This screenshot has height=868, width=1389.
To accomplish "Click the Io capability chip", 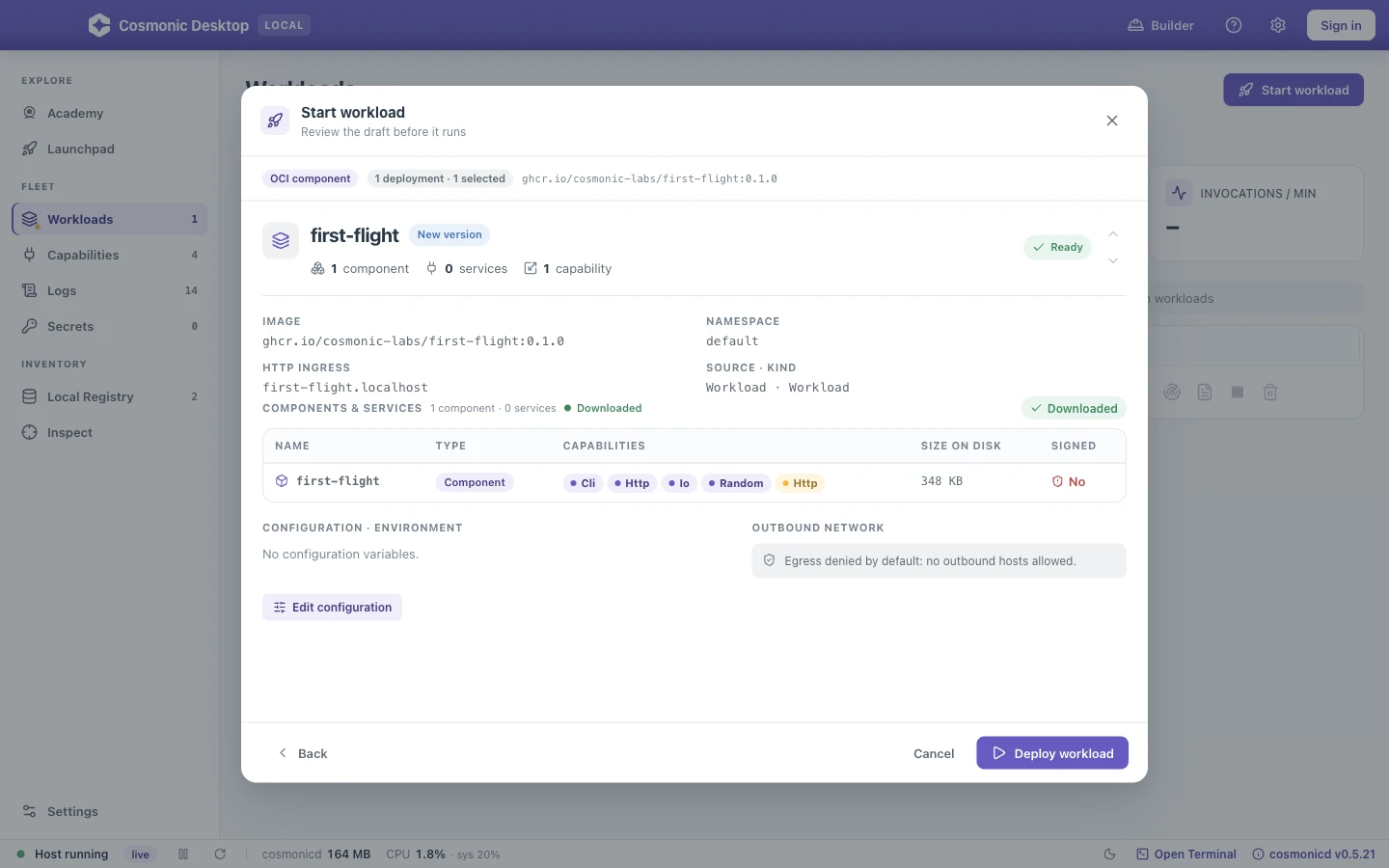I will click(679, 483).
